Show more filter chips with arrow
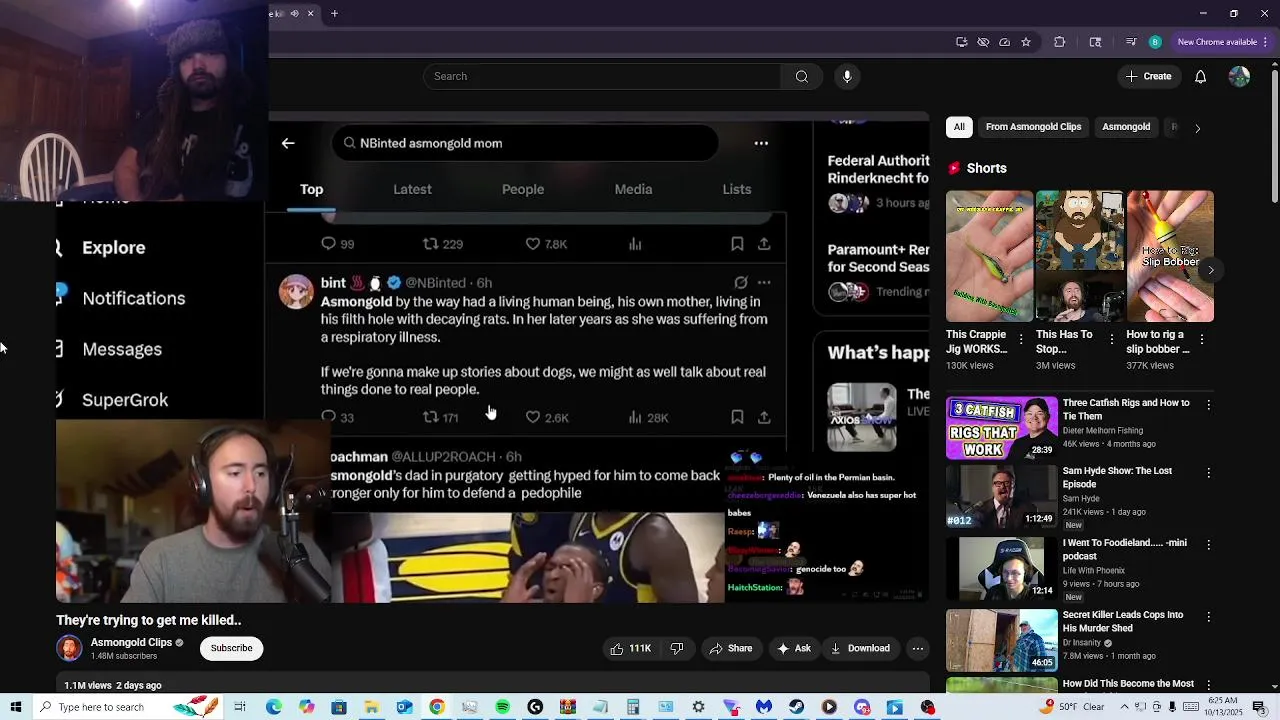 (1197, 128)
